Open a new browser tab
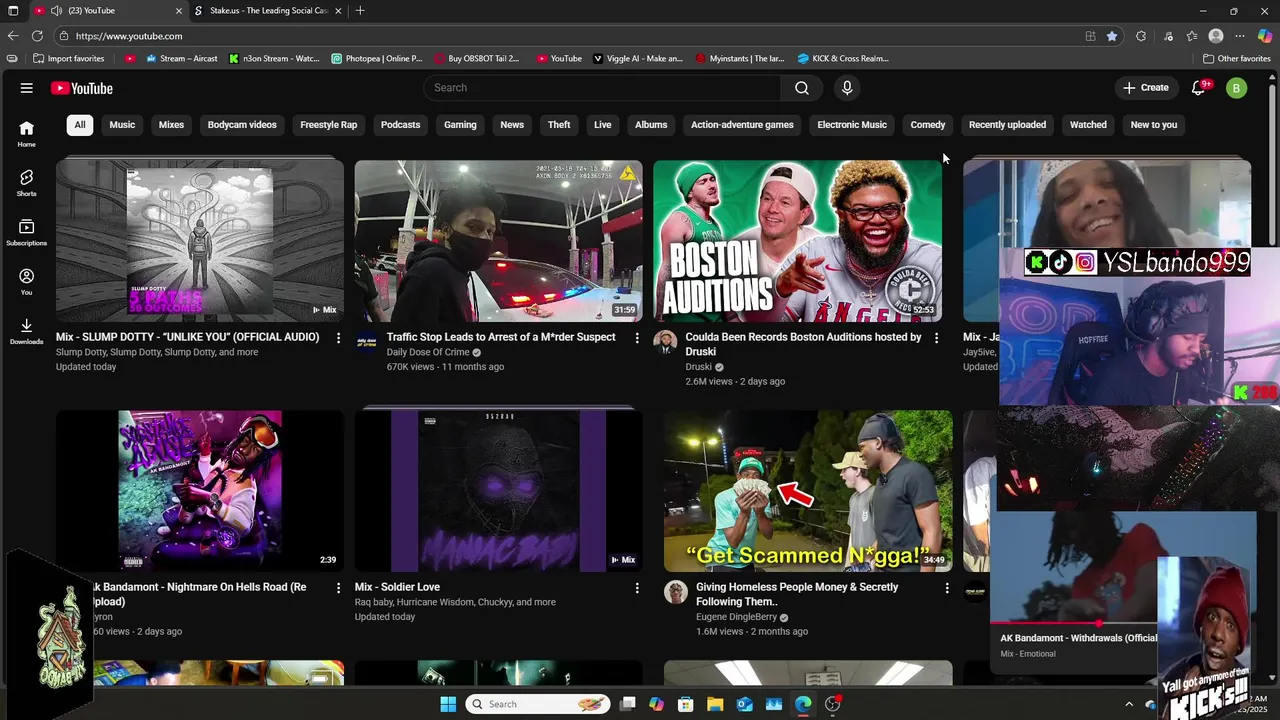Screen dimensions: 1280x720 coord(360,11)
